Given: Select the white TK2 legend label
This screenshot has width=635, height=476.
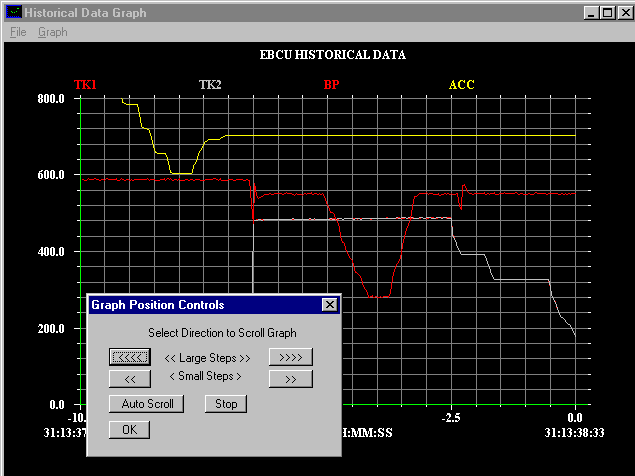Looking at the screenshot, I should pos(210,85).
